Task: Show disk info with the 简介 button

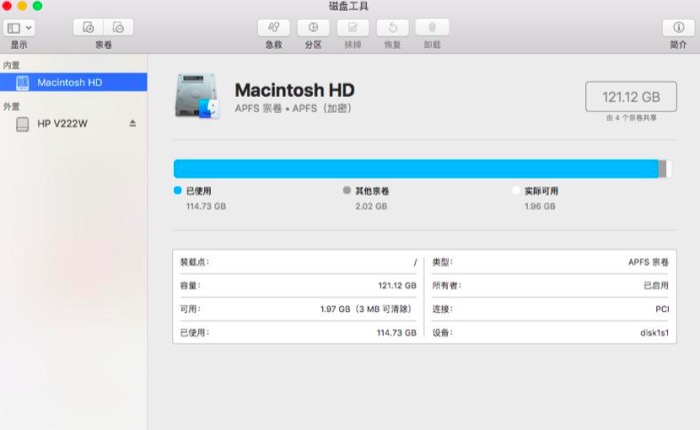Action: pyautogui.click(x=678, y=28)
